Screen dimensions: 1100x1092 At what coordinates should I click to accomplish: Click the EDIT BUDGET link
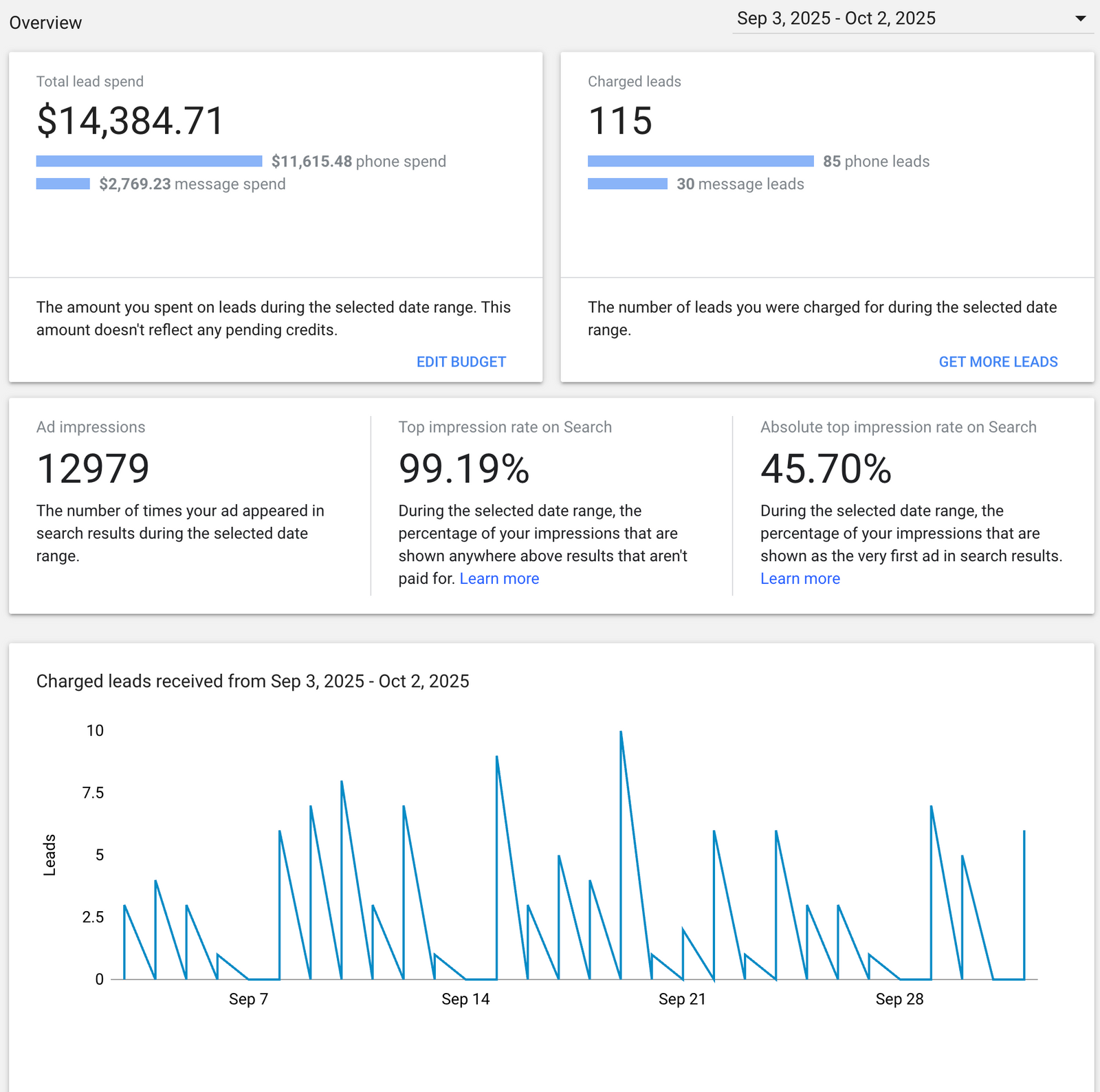(461, 362)
